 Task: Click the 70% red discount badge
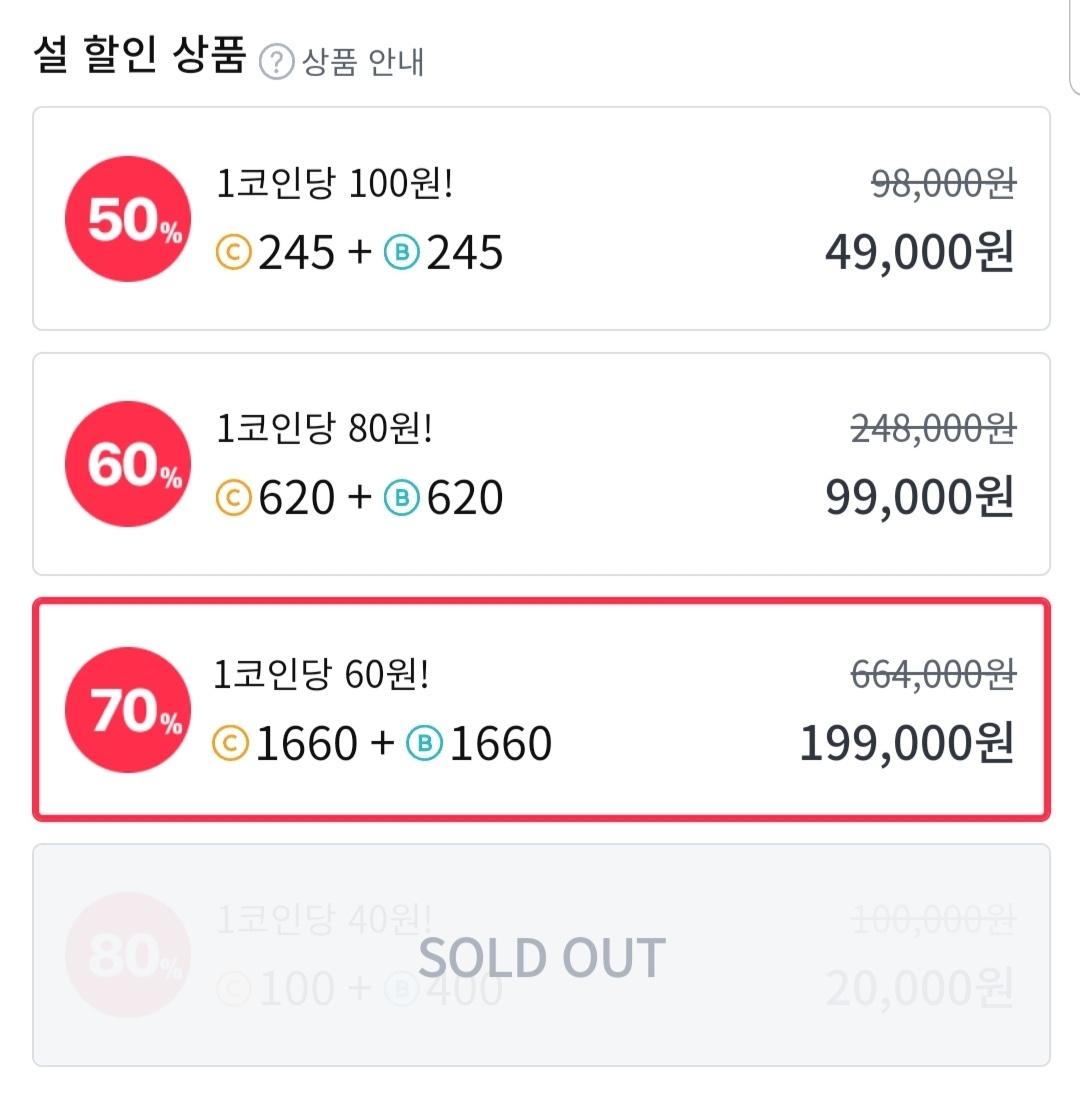click(128, 710)
